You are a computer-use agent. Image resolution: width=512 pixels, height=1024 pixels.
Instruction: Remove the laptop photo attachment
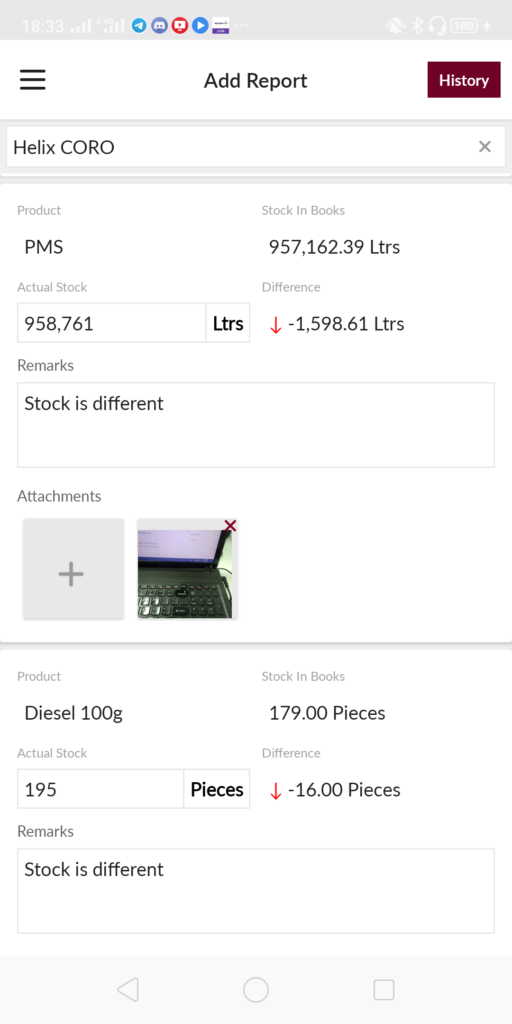click(231, 526)
